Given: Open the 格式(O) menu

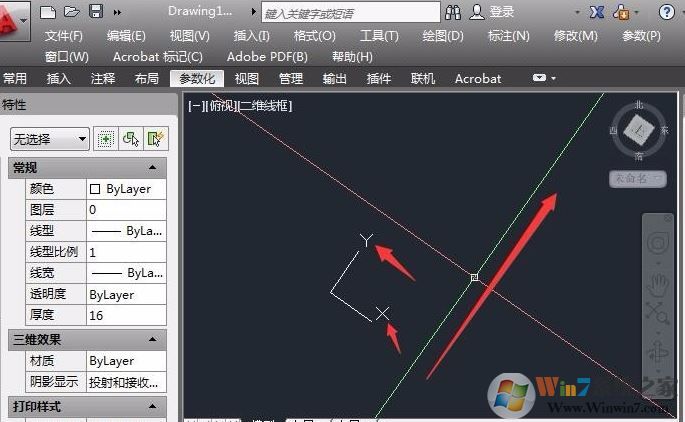Looking at the screenshot, I should click(x=315, y=35).
